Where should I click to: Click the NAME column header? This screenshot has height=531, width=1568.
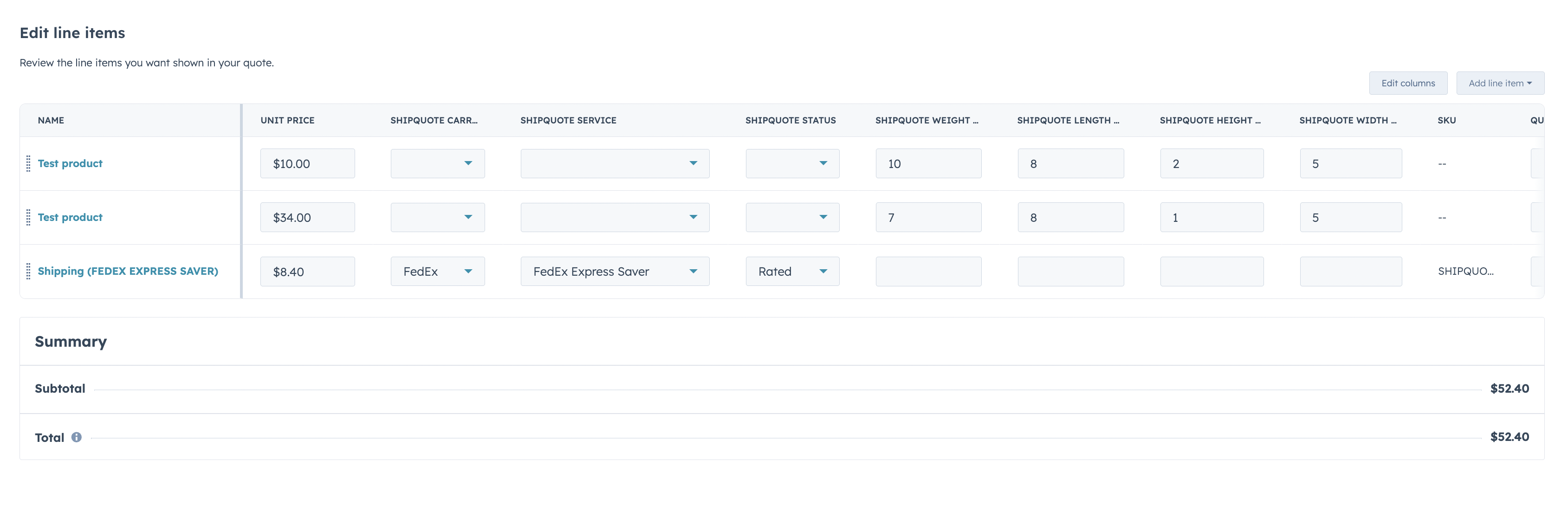pyautogui.click(x=51, y=120)
